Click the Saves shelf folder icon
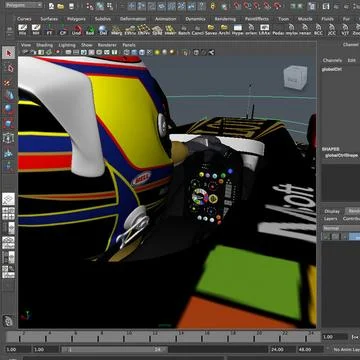 (211, 29)
